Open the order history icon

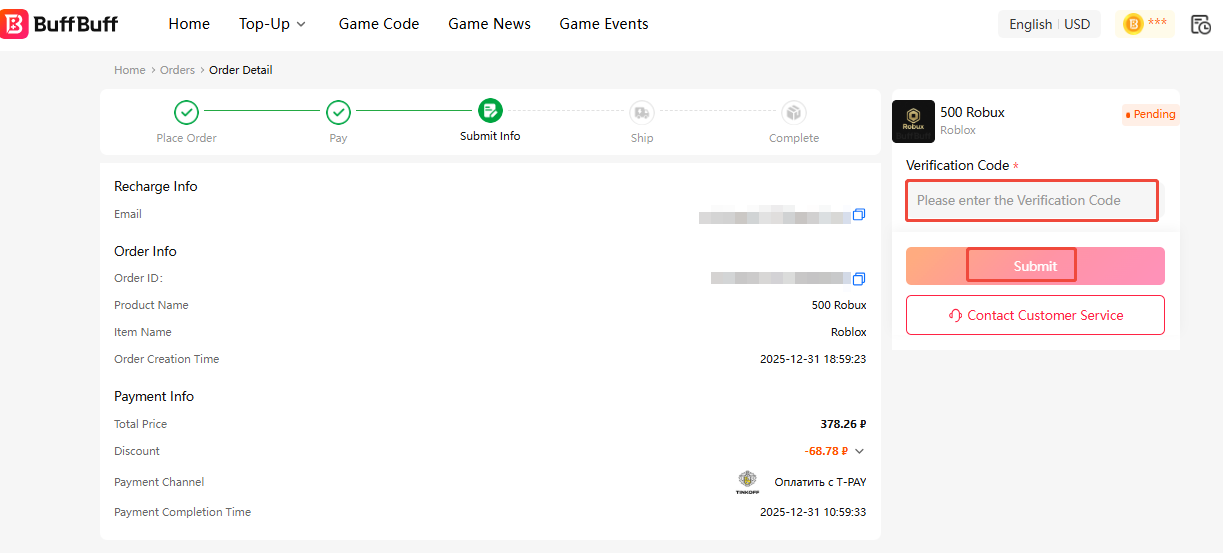coord(1200,24)
